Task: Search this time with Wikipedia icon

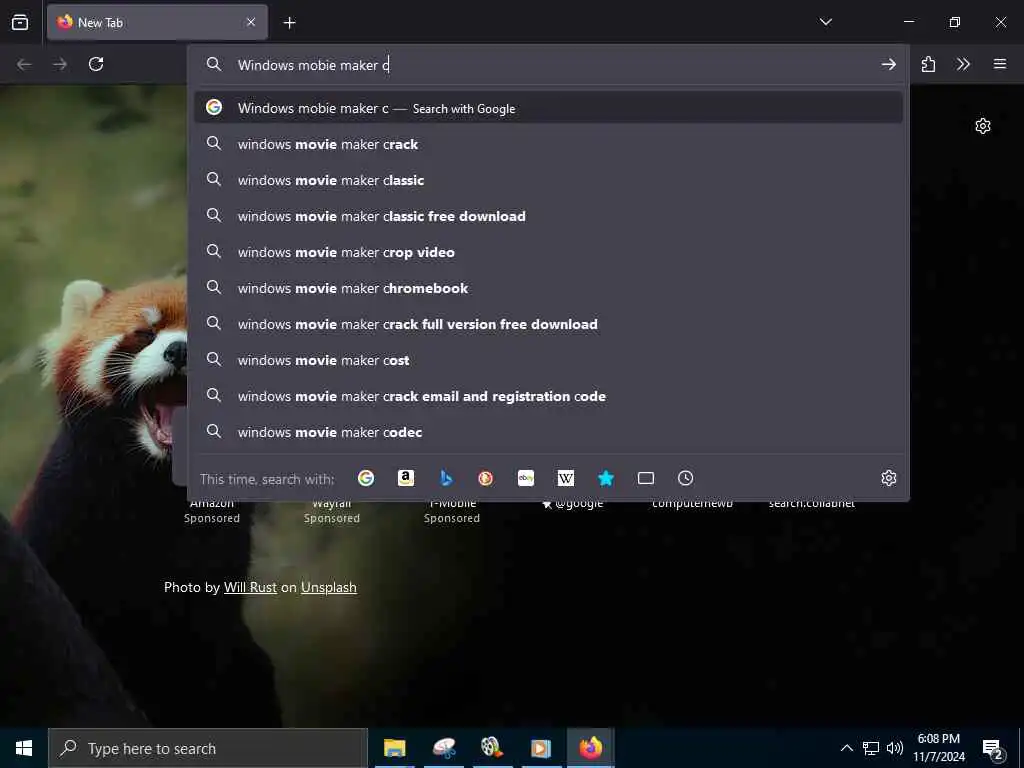Action: [566, 478]
